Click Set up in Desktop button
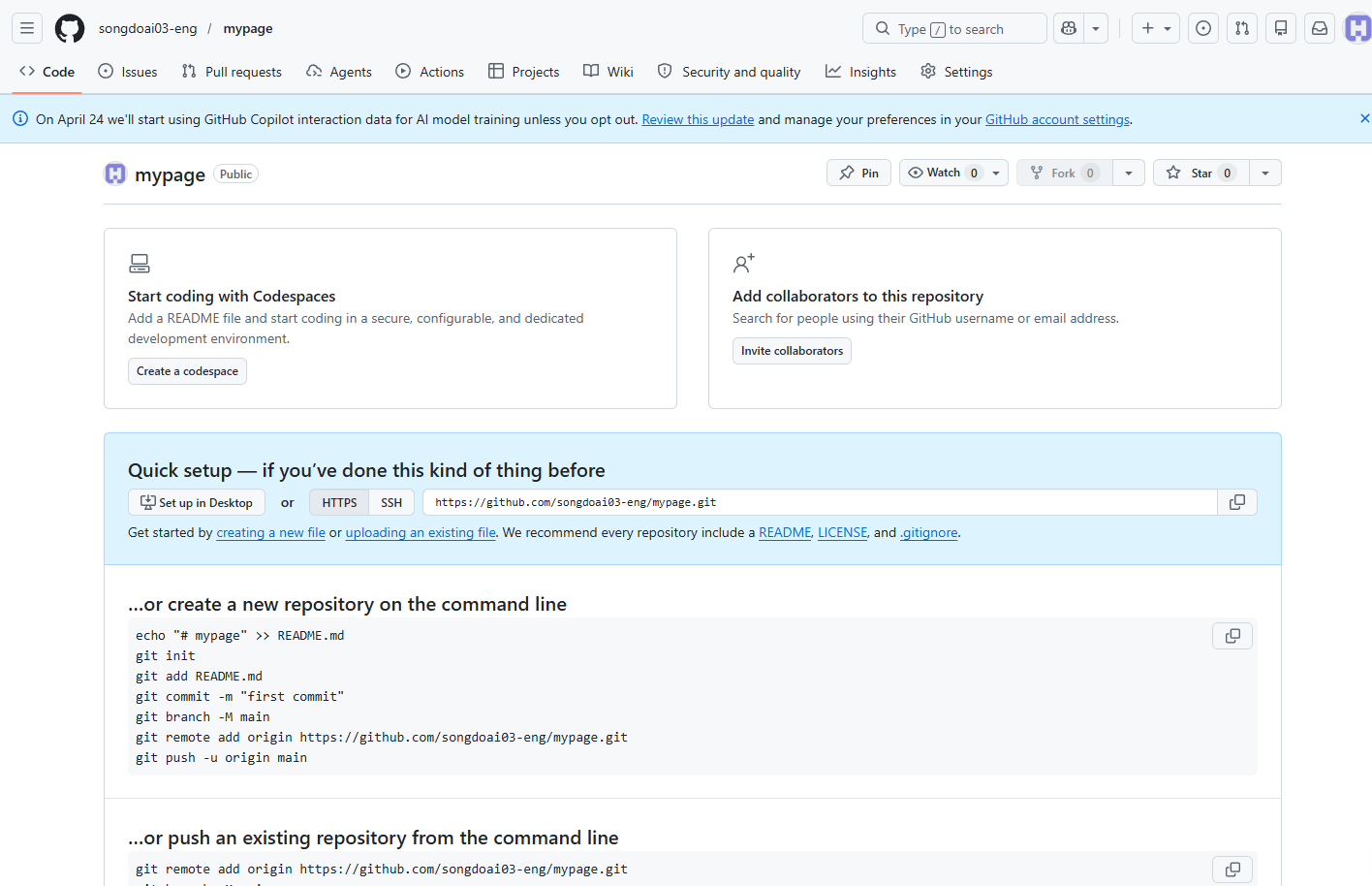The image size is (1372, 886). point(197,502)
